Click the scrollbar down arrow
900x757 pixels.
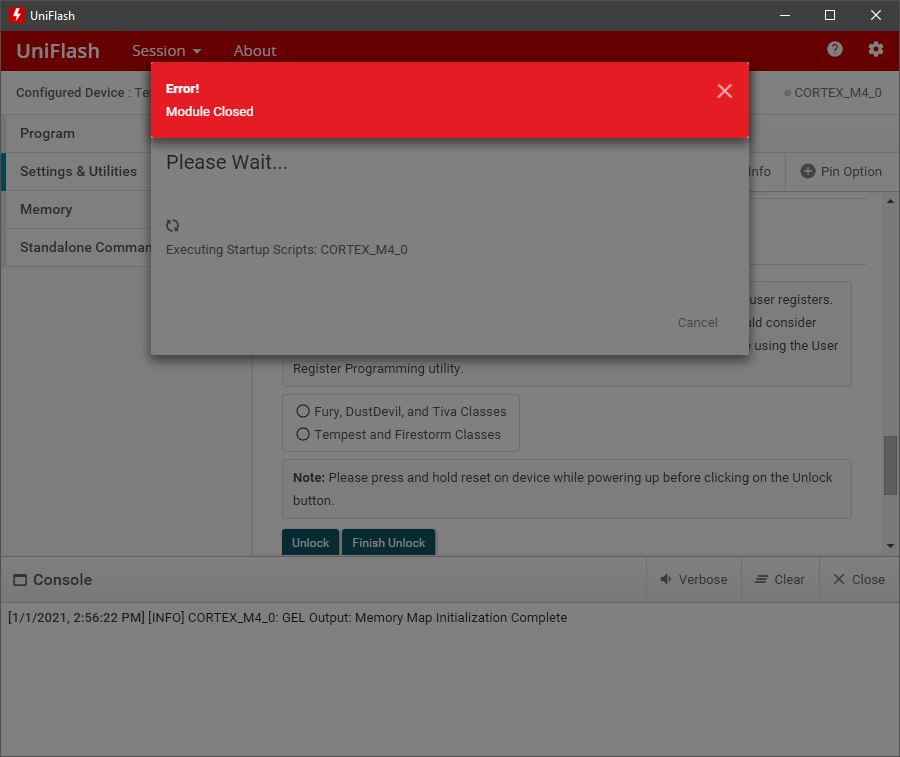890,546
